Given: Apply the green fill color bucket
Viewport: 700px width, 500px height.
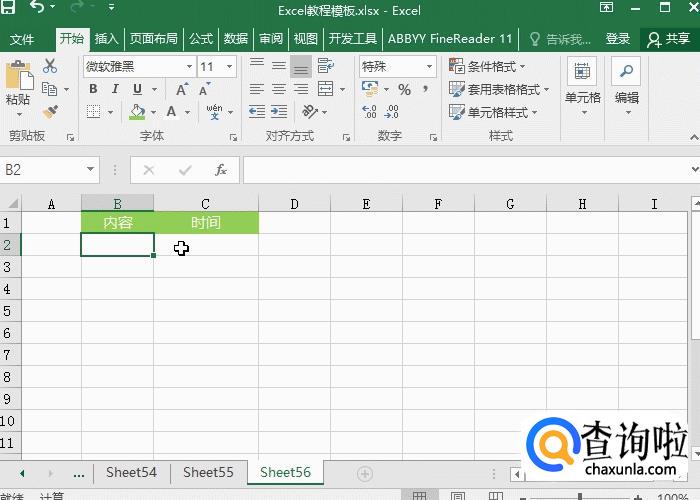Looking at the screenshot, I should pos(137,112).
